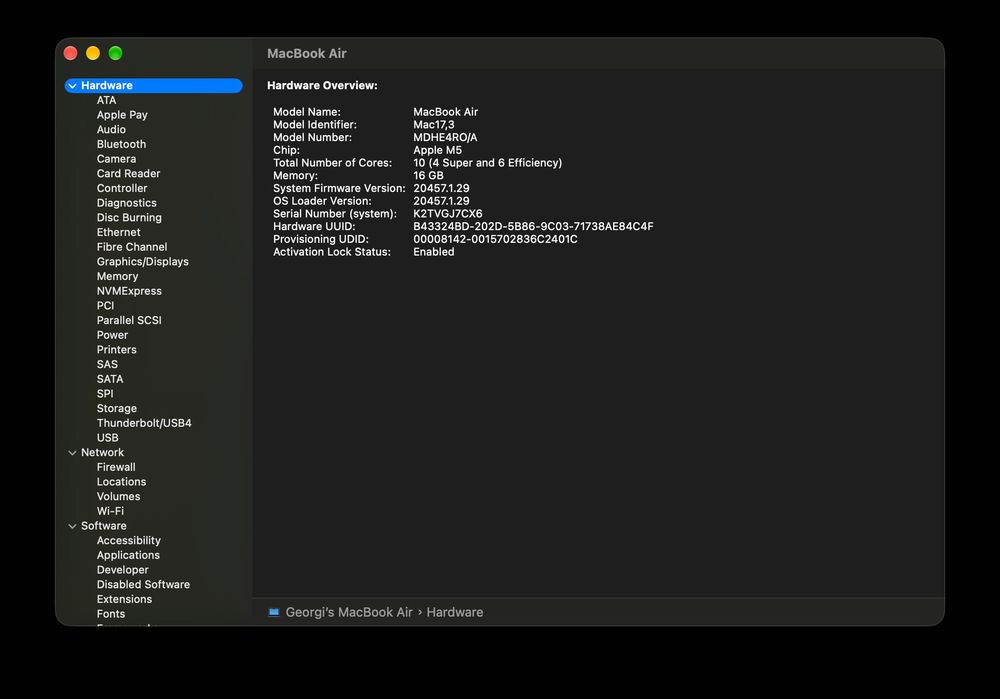View Thunderbolt/USB4 details

(x=144, y=423)
